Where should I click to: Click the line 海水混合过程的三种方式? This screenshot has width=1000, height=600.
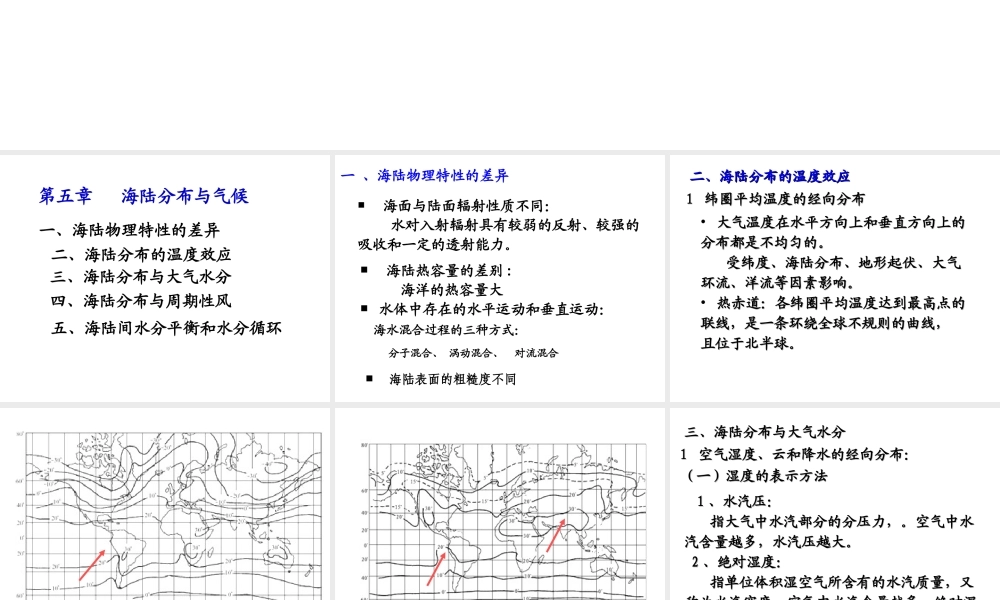446,330
